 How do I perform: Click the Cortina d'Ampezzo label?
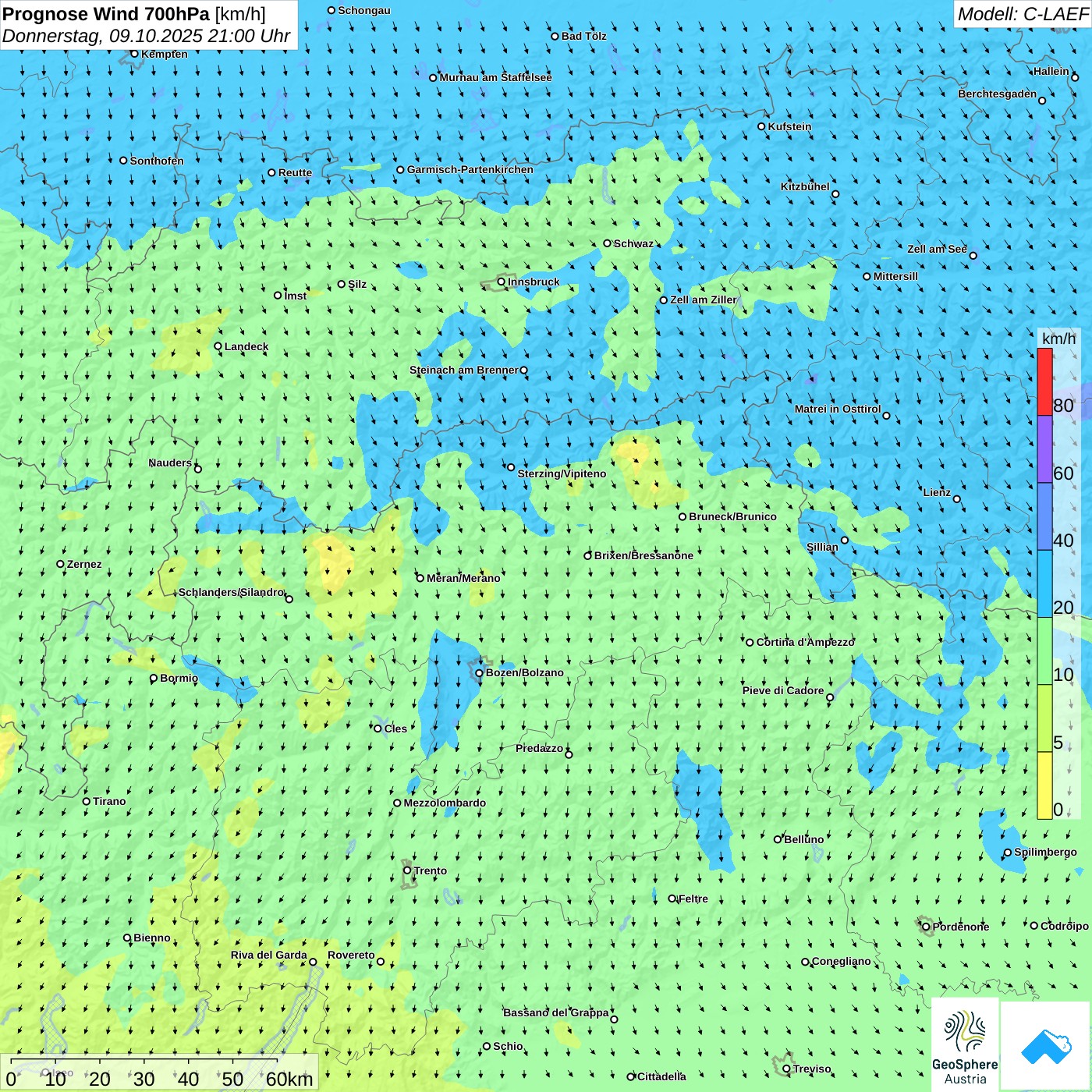point(806,642)
